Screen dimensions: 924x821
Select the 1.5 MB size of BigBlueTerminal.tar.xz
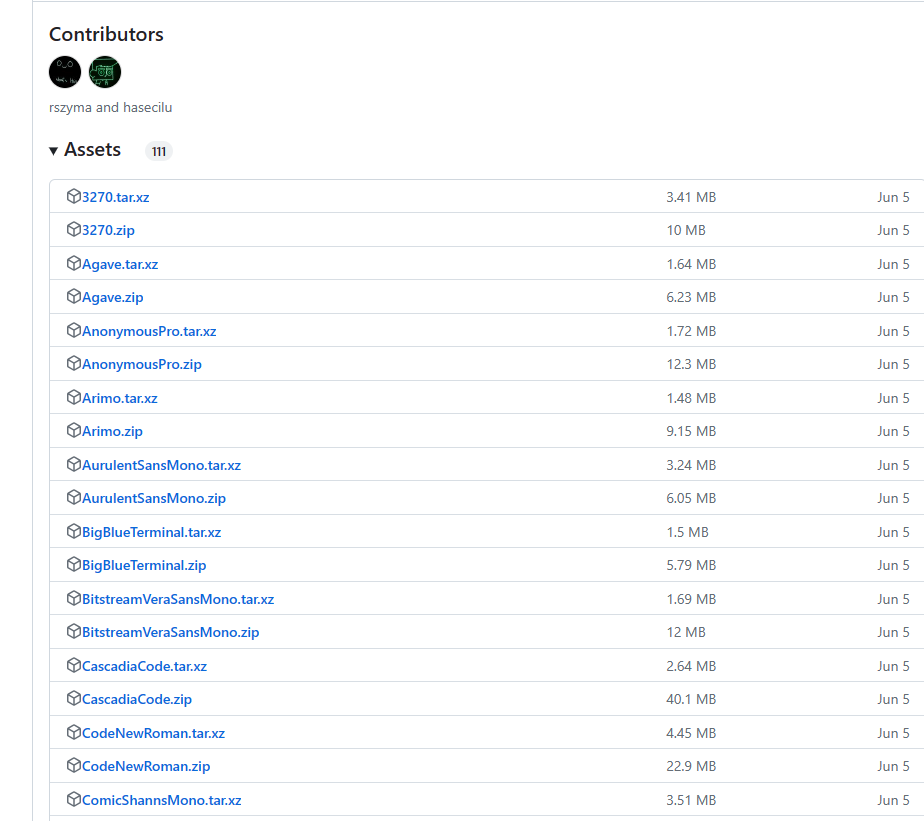click(688, 533)
